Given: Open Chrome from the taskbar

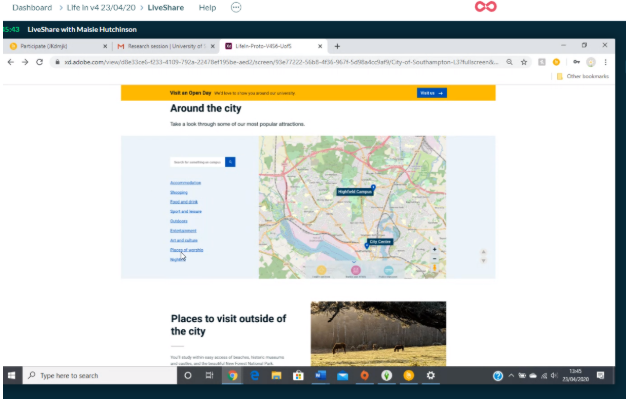Looking at the screenshot, I should click(x=232, y=375).
